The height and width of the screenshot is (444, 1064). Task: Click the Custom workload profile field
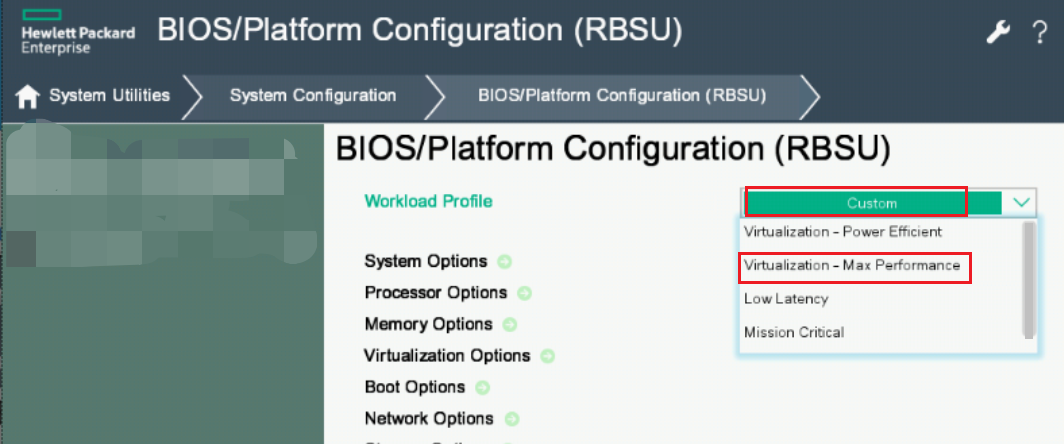(872, 203)
